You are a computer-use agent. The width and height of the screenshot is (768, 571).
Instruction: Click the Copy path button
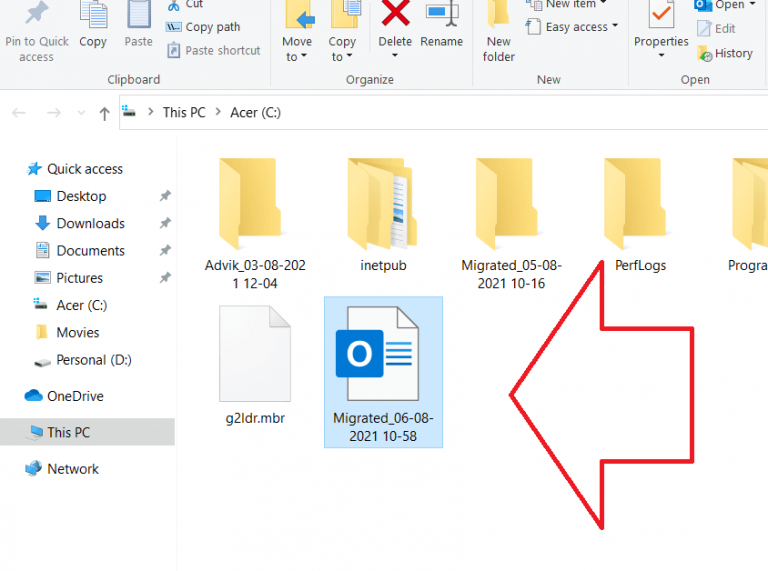click(203, 27)
